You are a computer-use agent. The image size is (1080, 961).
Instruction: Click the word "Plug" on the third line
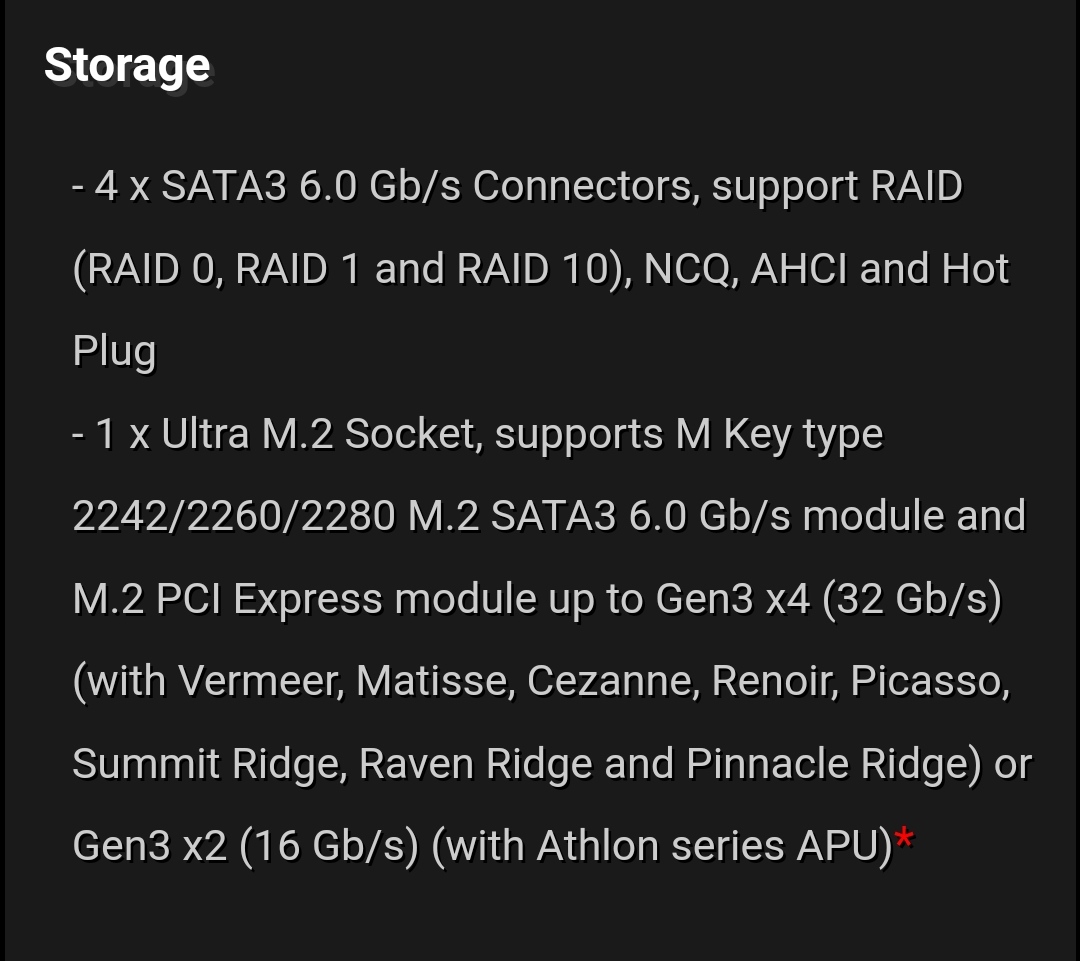click(115, 352)
